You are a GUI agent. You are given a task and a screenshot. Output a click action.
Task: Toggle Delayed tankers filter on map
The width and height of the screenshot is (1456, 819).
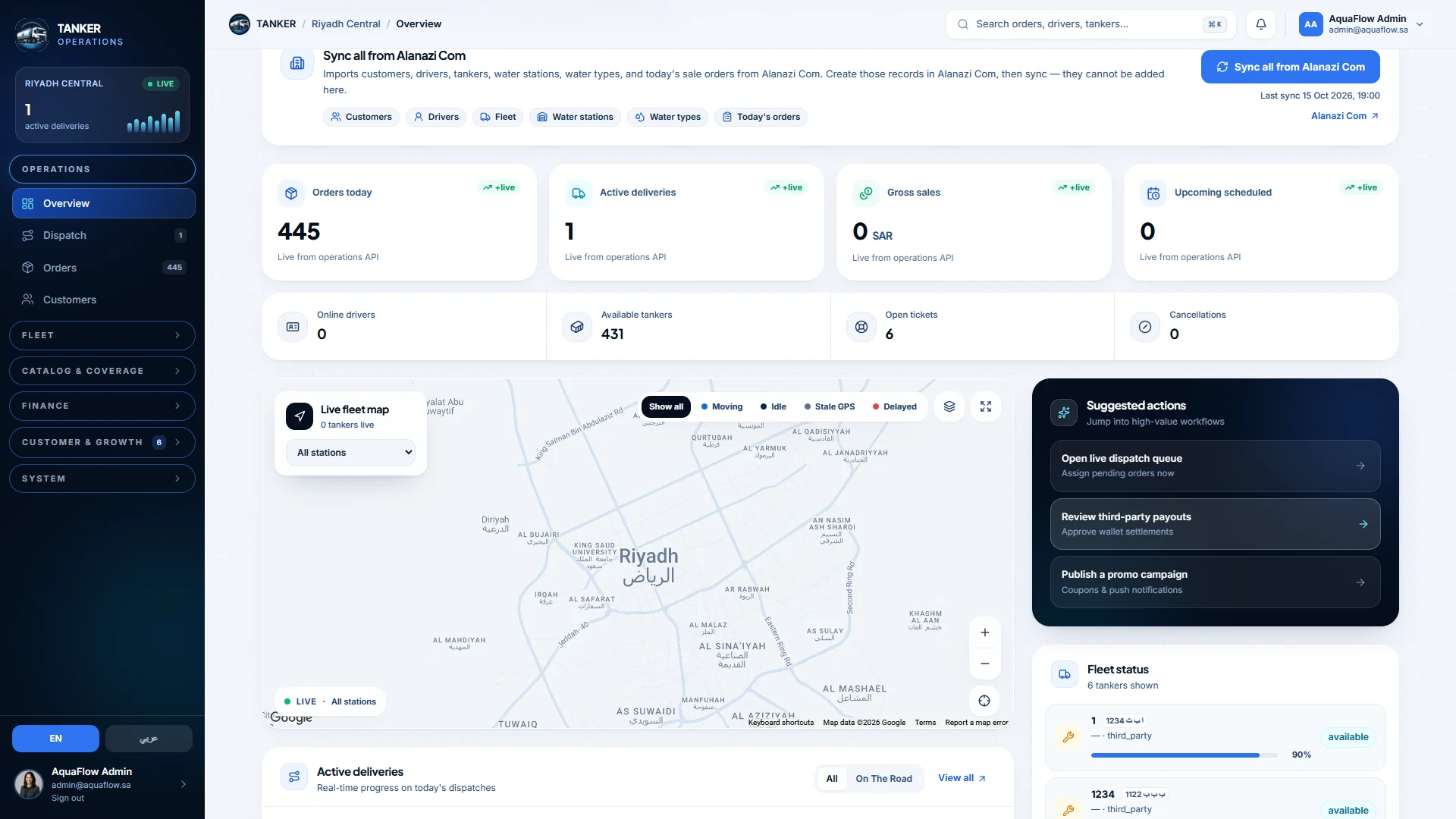pyautogui.click(x=895, y=406)
